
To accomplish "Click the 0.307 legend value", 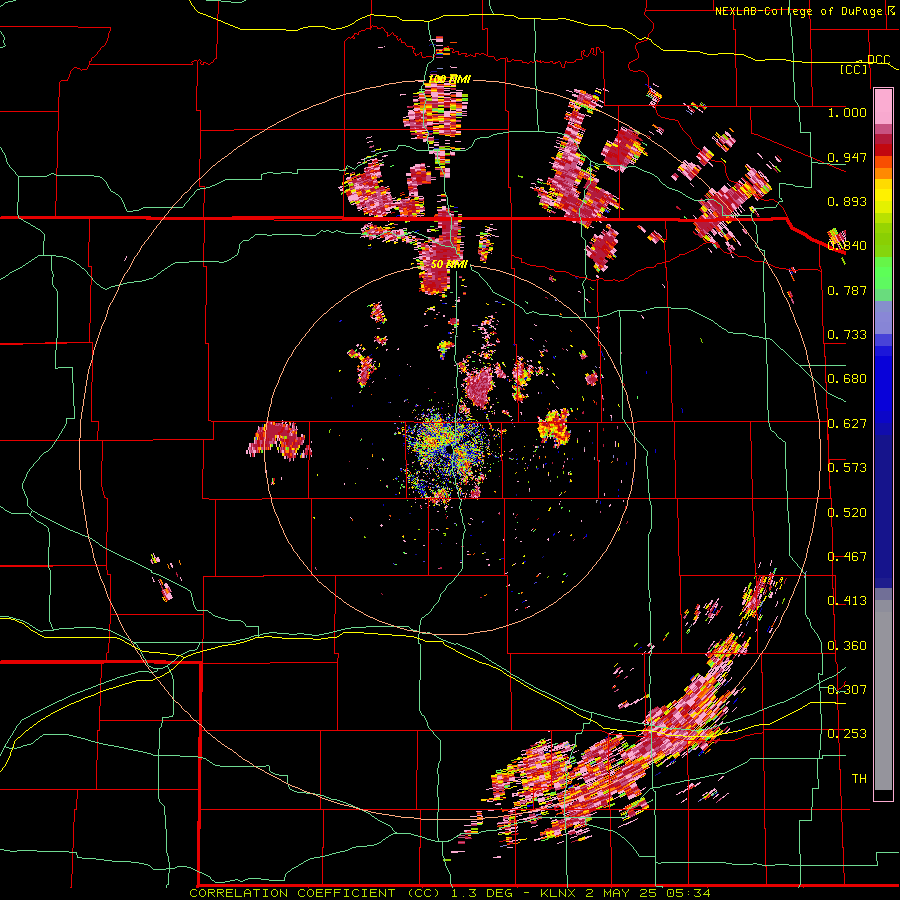I will click(847, 690).
